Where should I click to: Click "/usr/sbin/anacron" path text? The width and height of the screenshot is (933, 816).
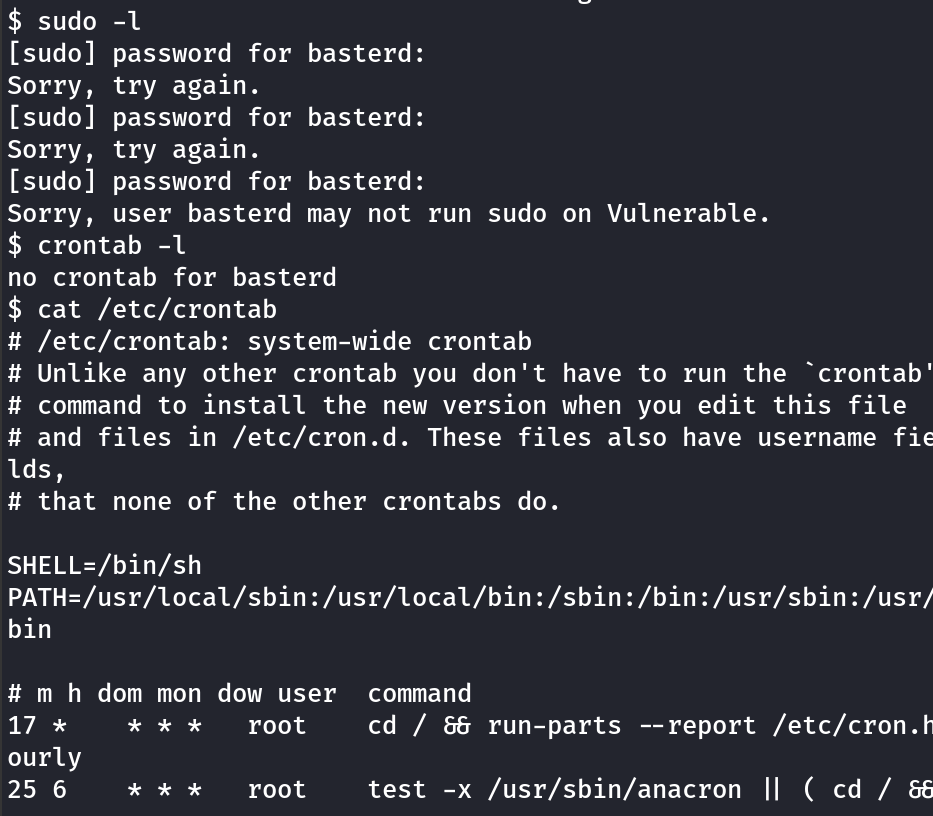pyautogui.click(x=614, y=789)
